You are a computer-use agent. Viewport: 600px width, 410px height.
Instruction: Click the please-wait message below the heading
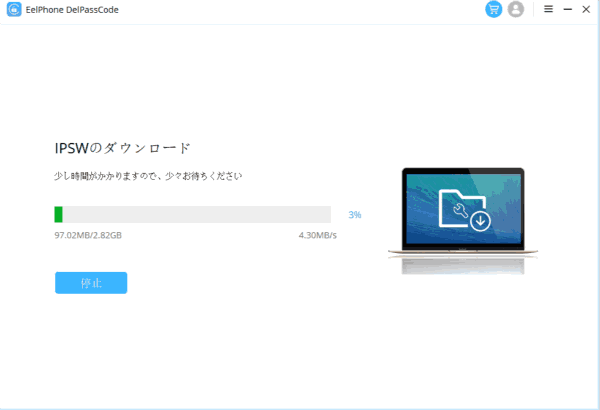tap(148, 176)
